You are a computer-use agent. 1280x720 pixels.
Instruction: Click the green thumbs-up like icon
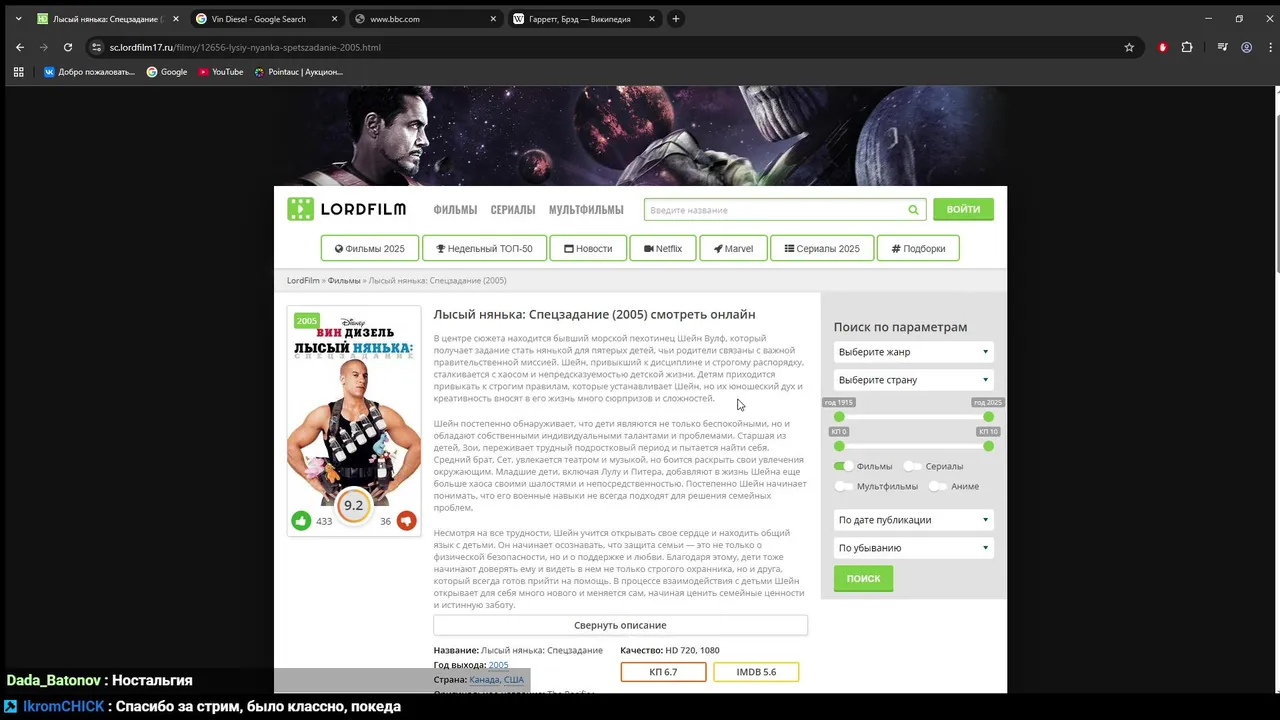coord(301,520)
